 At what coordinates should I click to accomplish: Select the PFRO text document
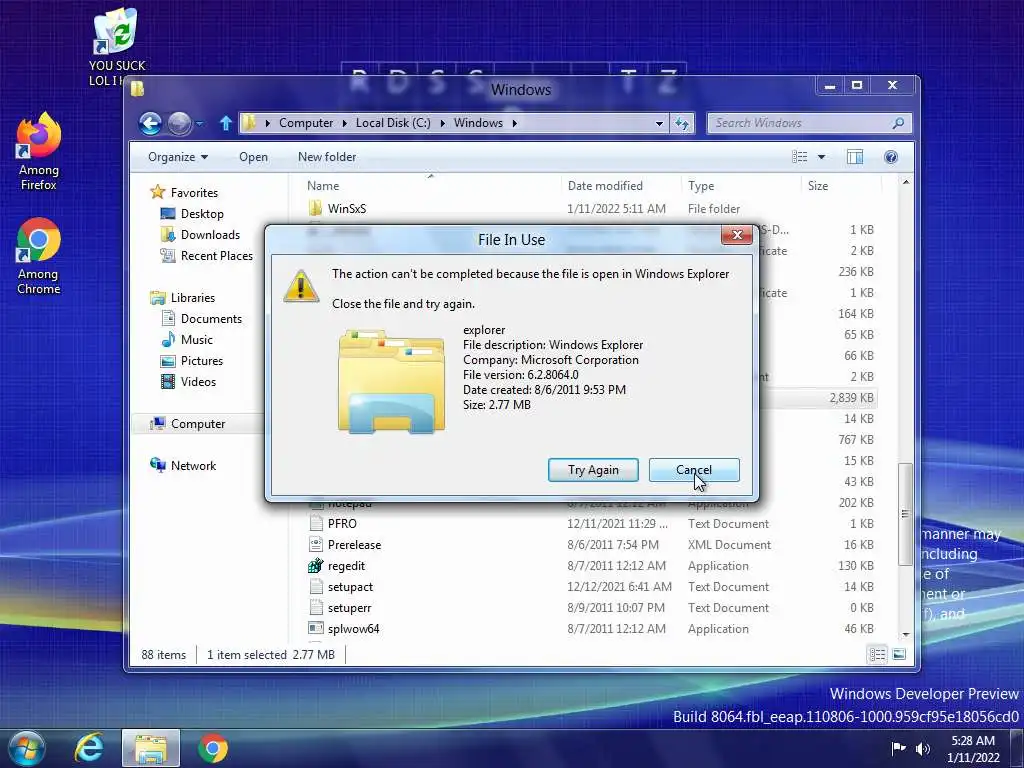342,524
